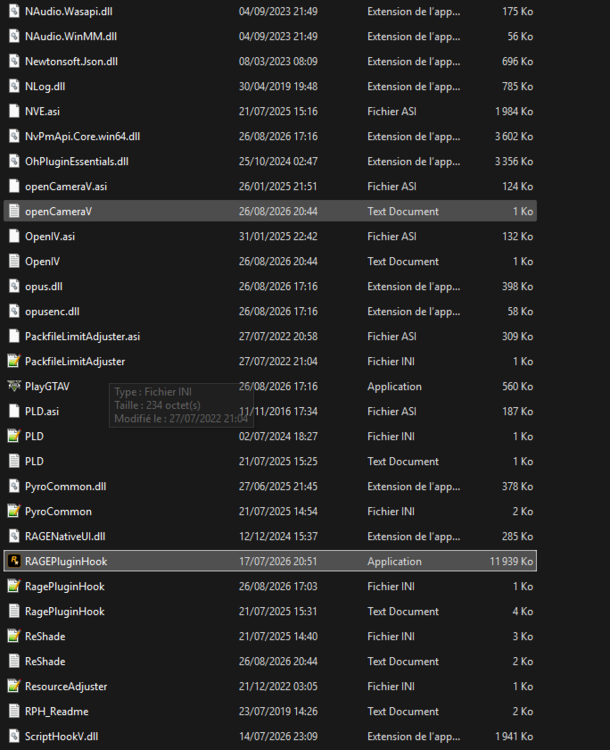Select the file name PyroCommon.dll

coord(66,486)
